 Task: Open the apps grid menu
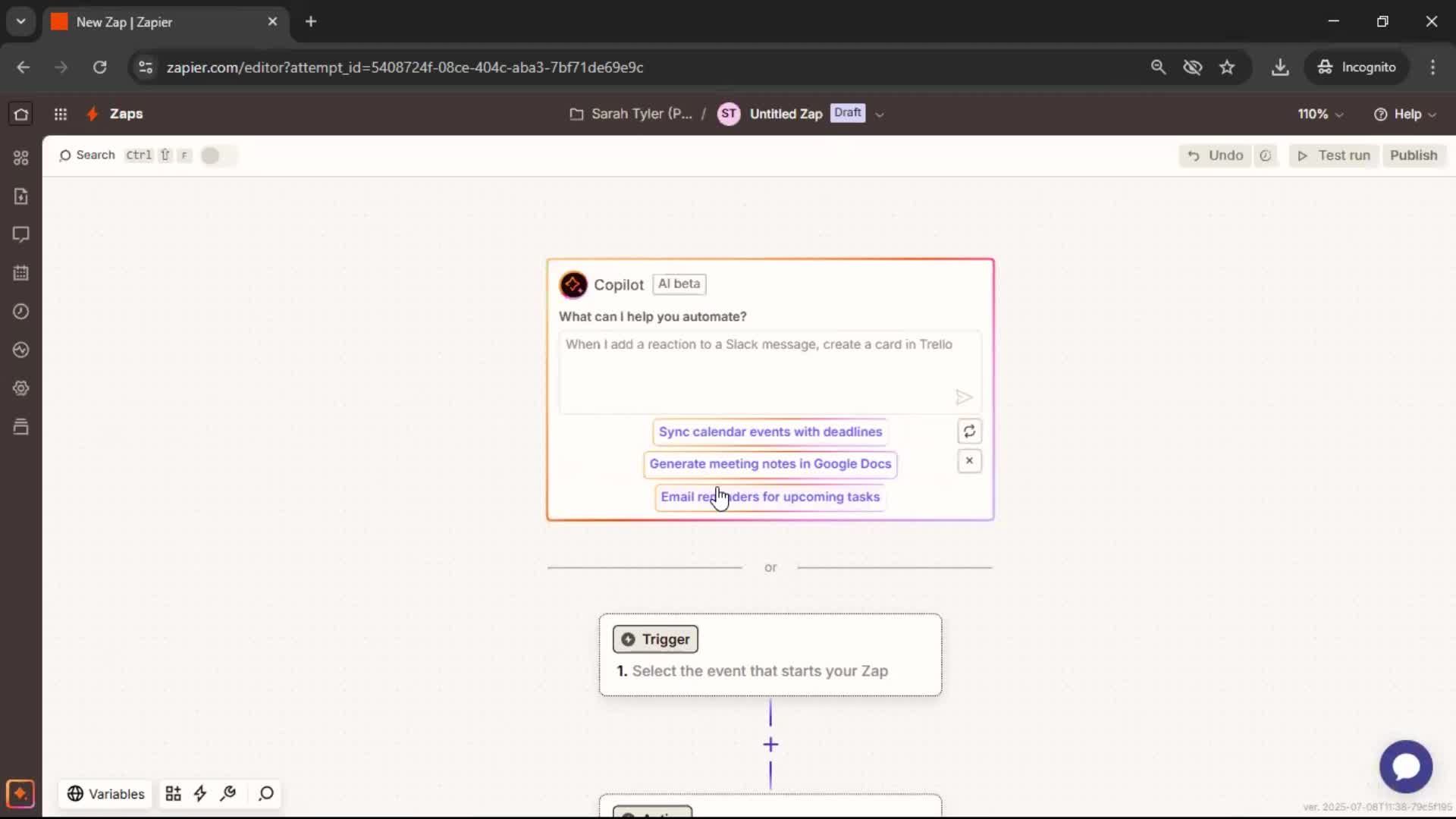coord(61,114)
